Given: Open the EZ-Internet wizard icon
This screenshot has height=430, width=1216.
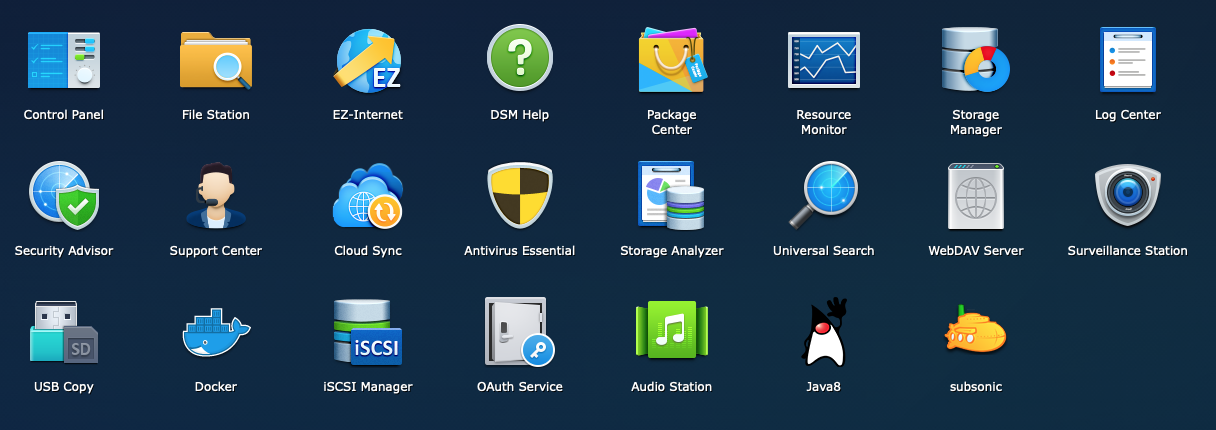Looking at the screenshot, I should pyautogui.click(x=368, y=60).
